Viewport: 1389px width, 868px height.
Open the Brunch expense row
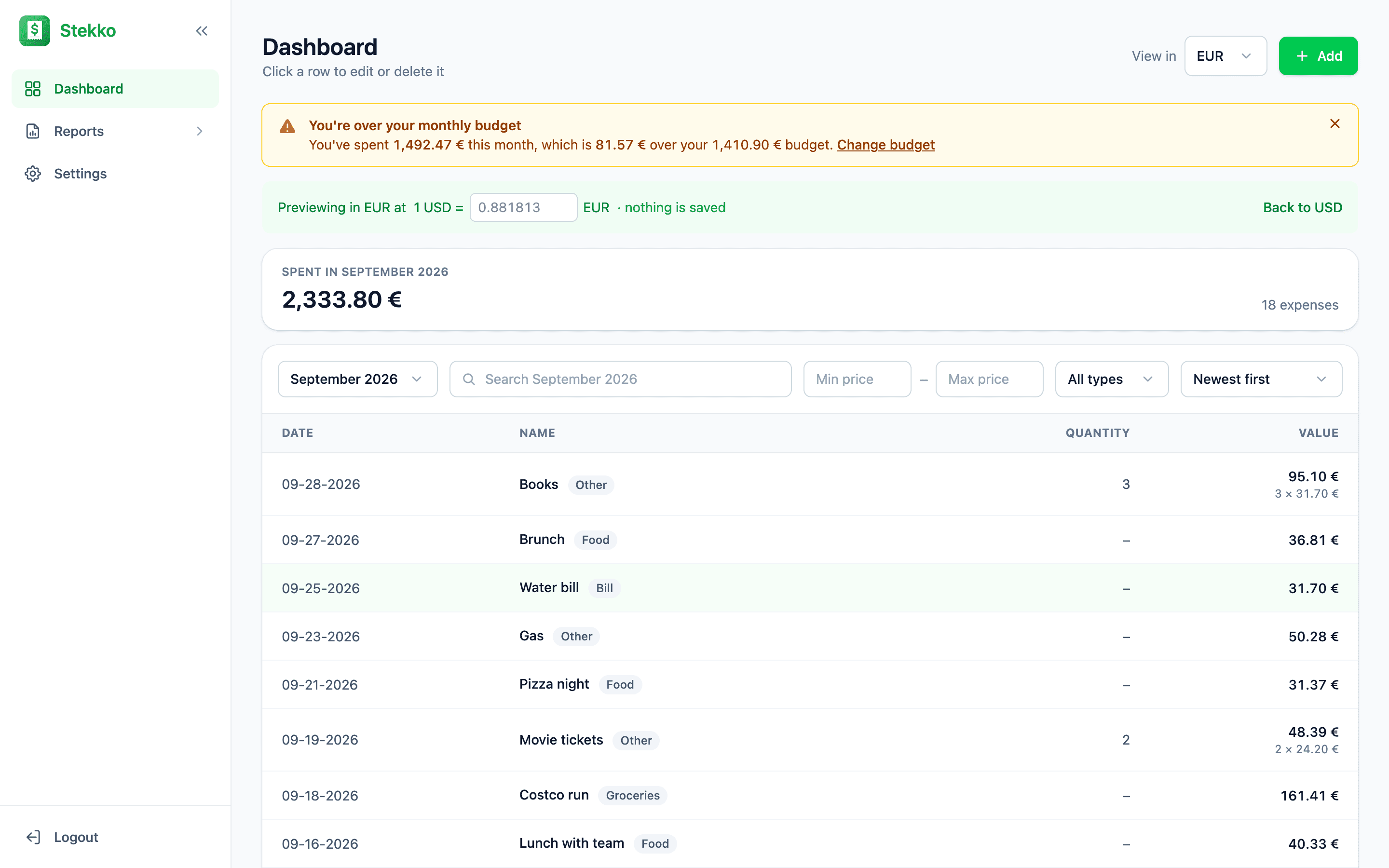[x=810, y=540]
